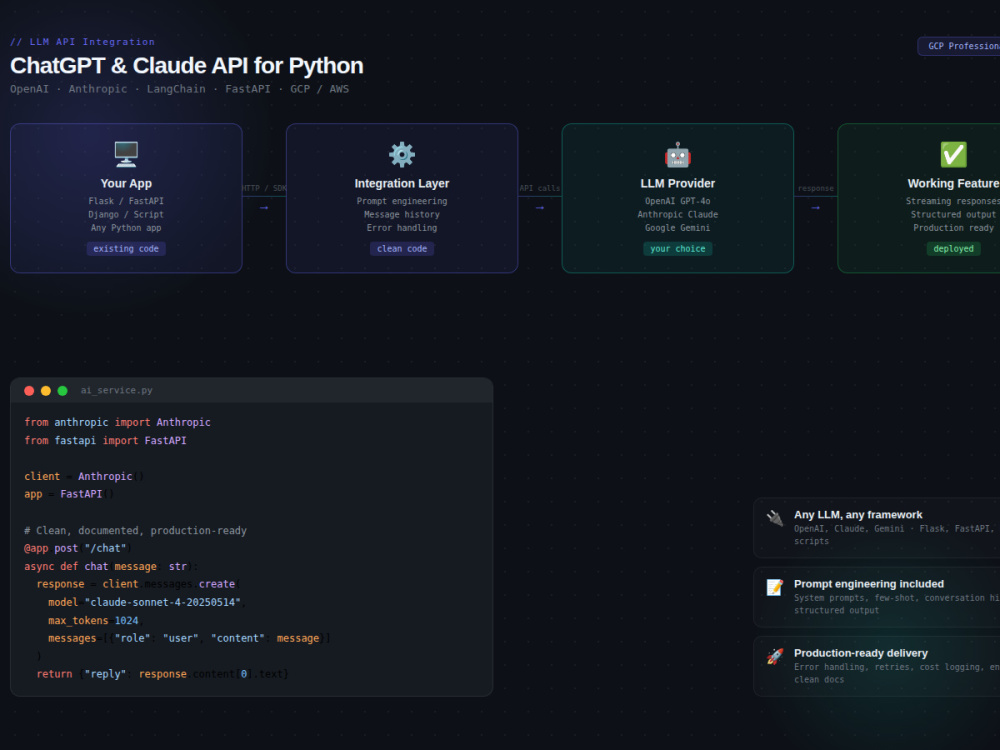The image size is (1000, 750).
Task: Click the API calls connector label
Action: [x=540, y=188]
